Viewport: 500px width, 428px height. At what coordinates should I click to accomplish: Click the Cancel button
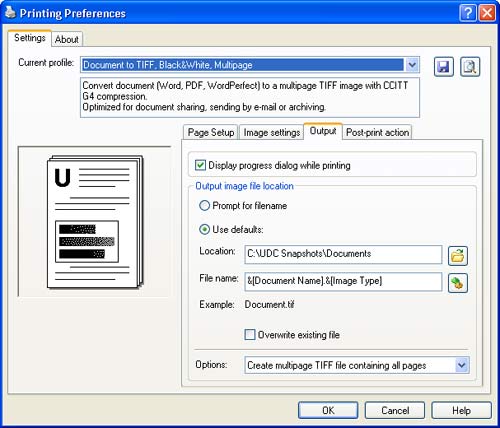click(395, 410)
